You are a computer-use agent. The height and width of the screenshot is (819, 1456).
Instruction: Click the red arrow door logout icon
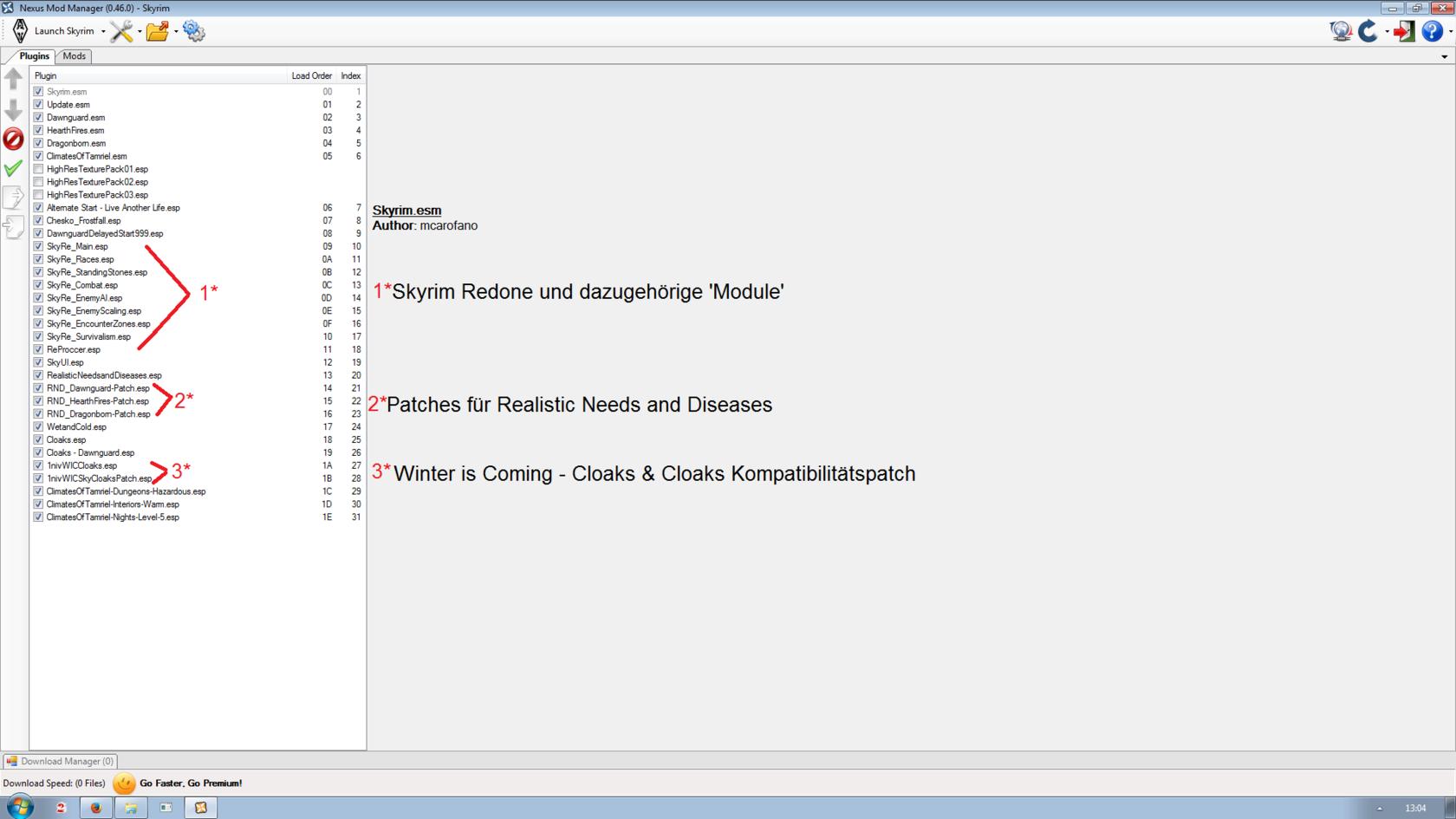1404,31
